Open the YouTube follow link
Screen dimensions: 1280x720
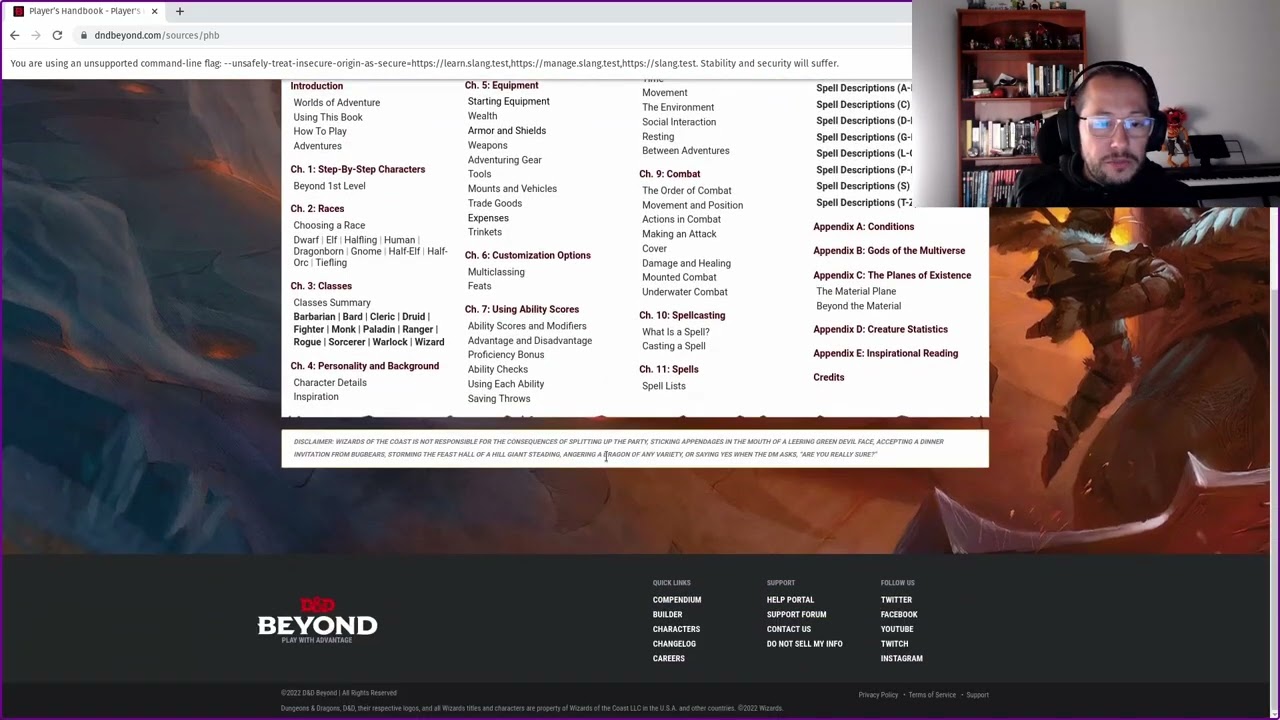pos(897,629)
